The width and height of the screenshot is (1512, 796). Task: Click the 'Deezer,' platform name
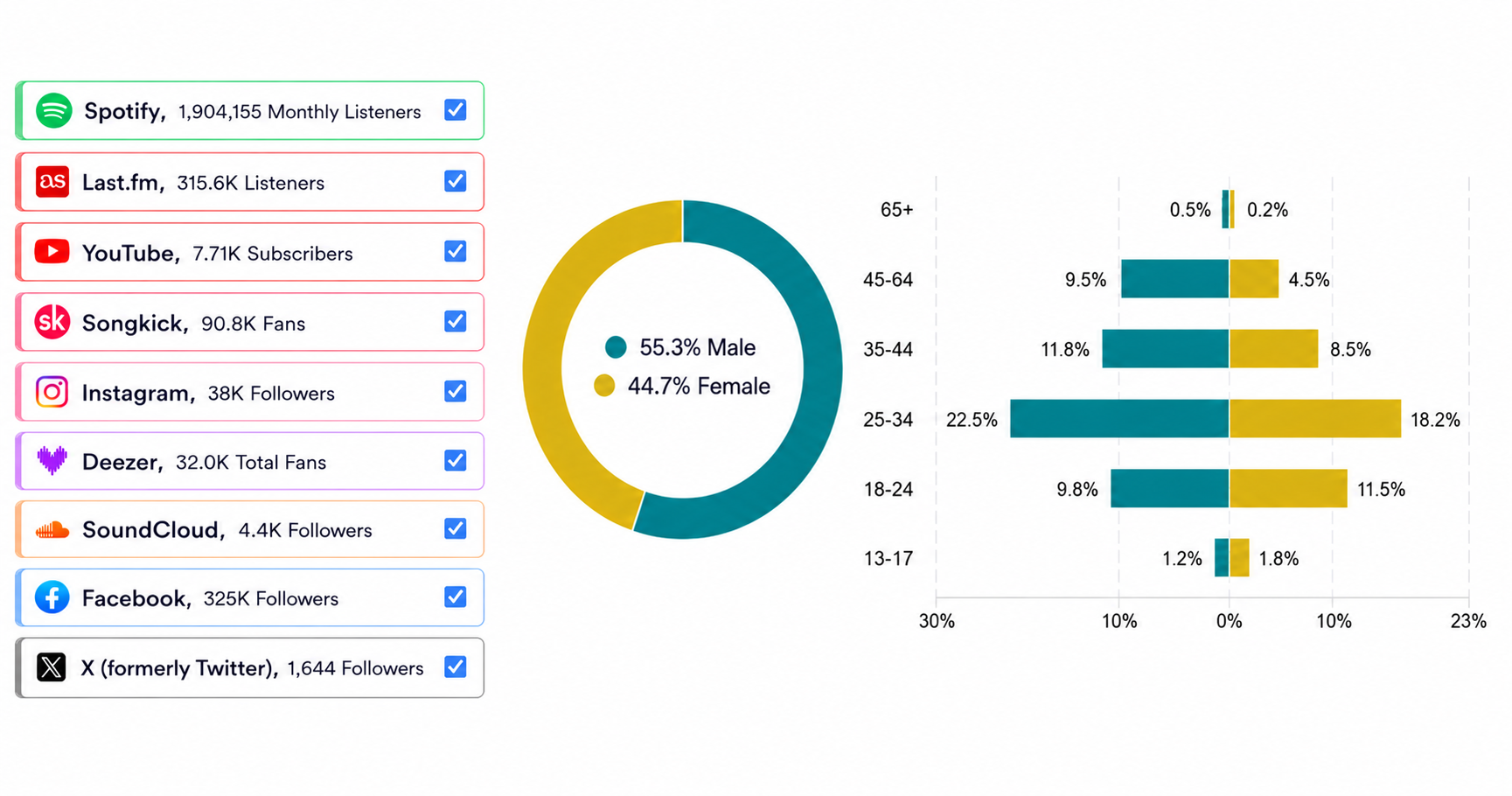pos(122,462)
